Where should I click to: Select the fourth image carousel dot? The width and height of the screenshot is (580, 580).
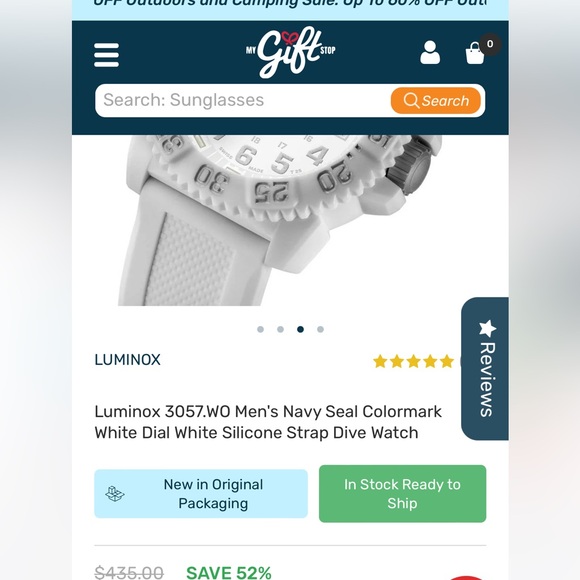point(320,329)
